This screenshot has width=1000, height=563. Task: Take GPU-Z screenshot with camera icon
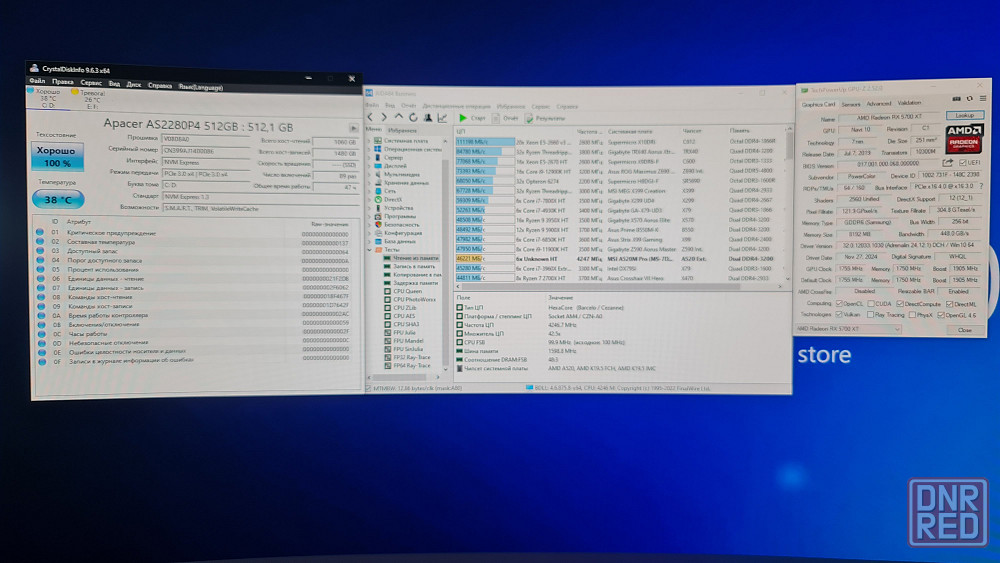pyautogui.click(x=956, y=99)
